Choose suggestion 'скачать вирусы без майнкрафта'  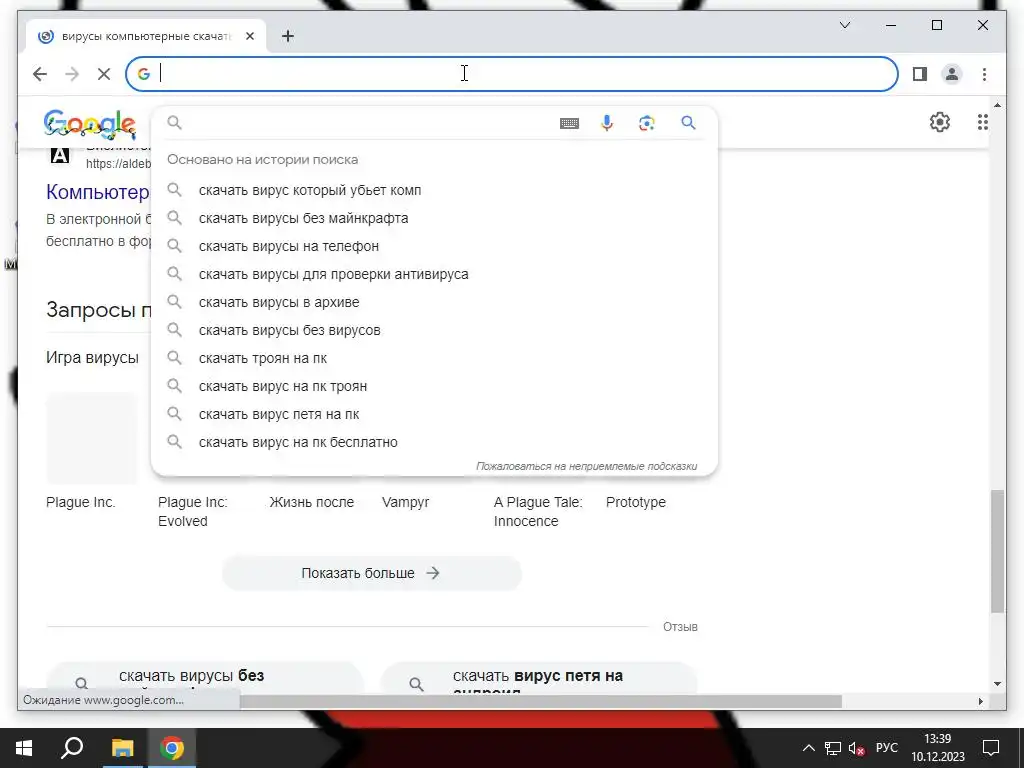pyautogui.click(x=434, y=218)
